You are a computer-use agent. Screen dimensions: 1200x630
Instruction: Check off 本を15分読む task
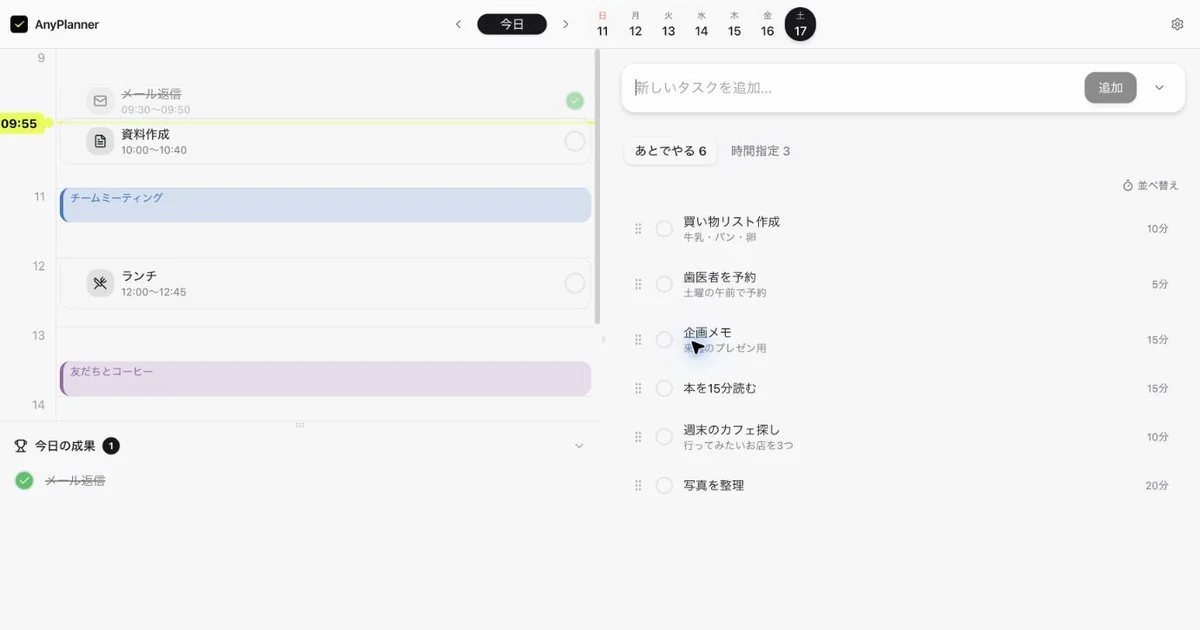pyautogui.click(x=664, y=388)
